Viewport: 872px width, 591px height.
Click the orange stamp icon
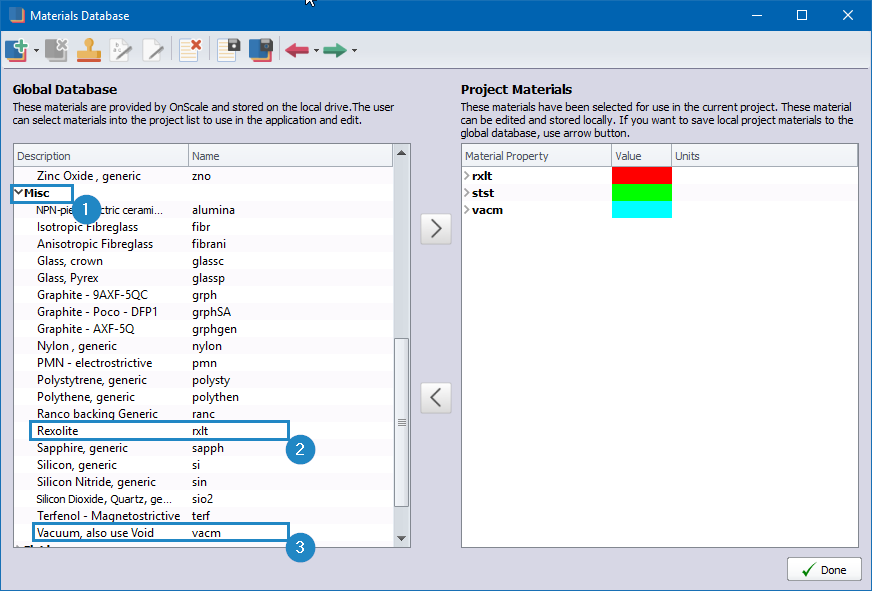click(x=88, y=50)
